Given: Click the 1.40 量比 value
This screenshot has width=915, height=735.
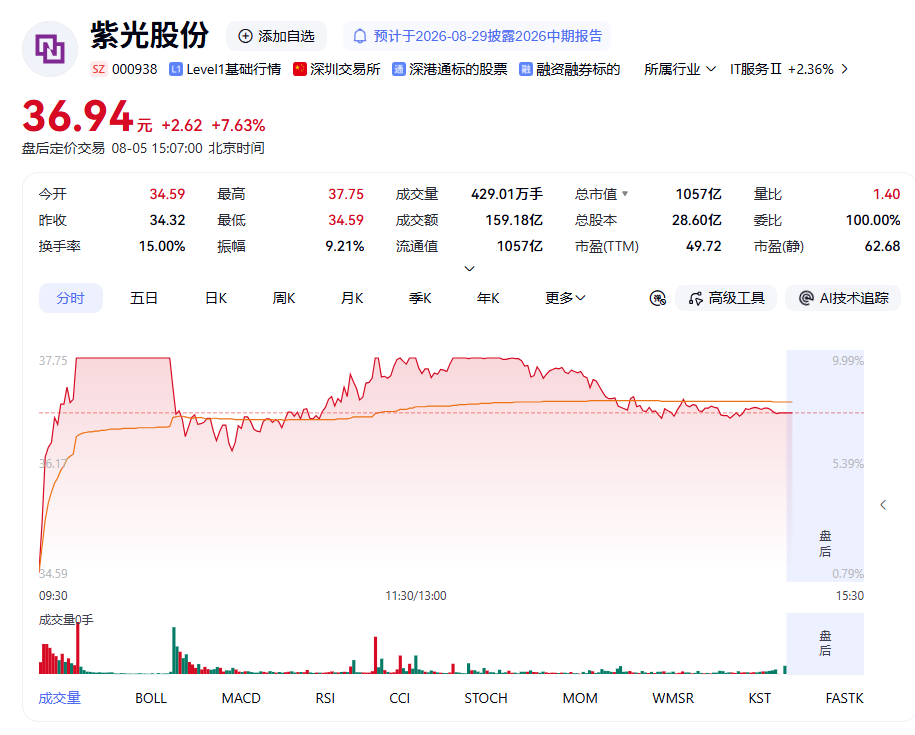Looking at the screenshot, I should (x=886, y=194).
